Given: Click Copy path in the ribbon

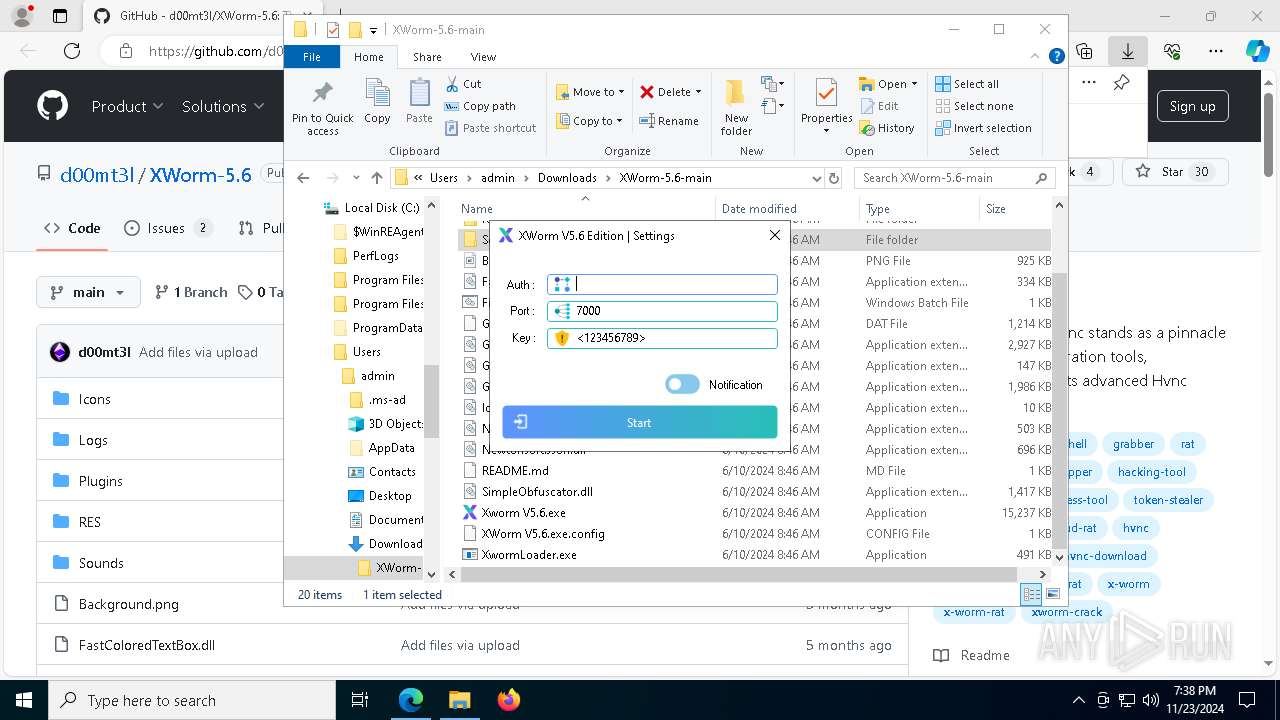Looking at the screenshot, I should (481, 106).
